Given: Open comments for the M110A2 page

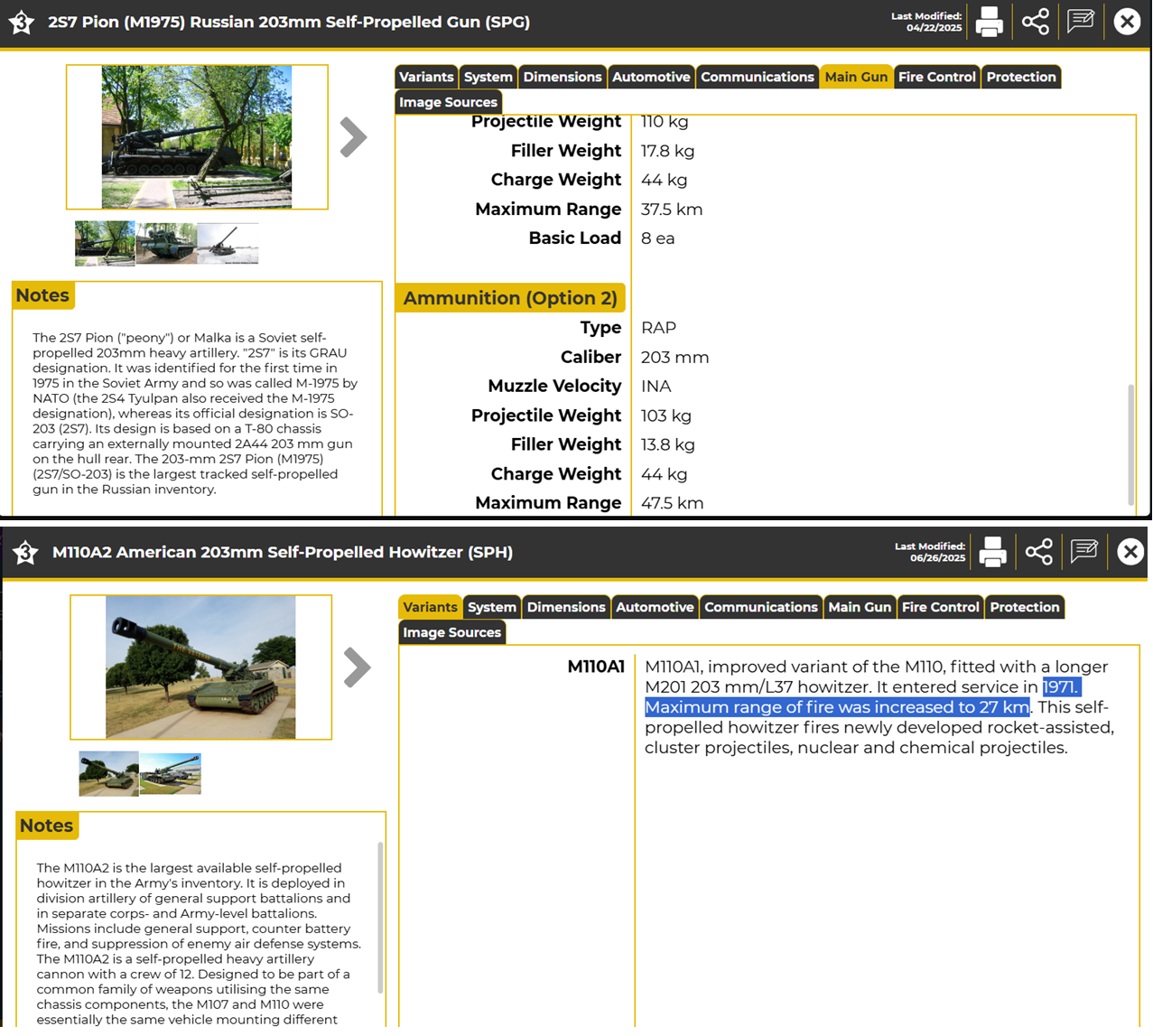Looking at the screenshot, I should pyautogui.click(x=1084, y=551).
